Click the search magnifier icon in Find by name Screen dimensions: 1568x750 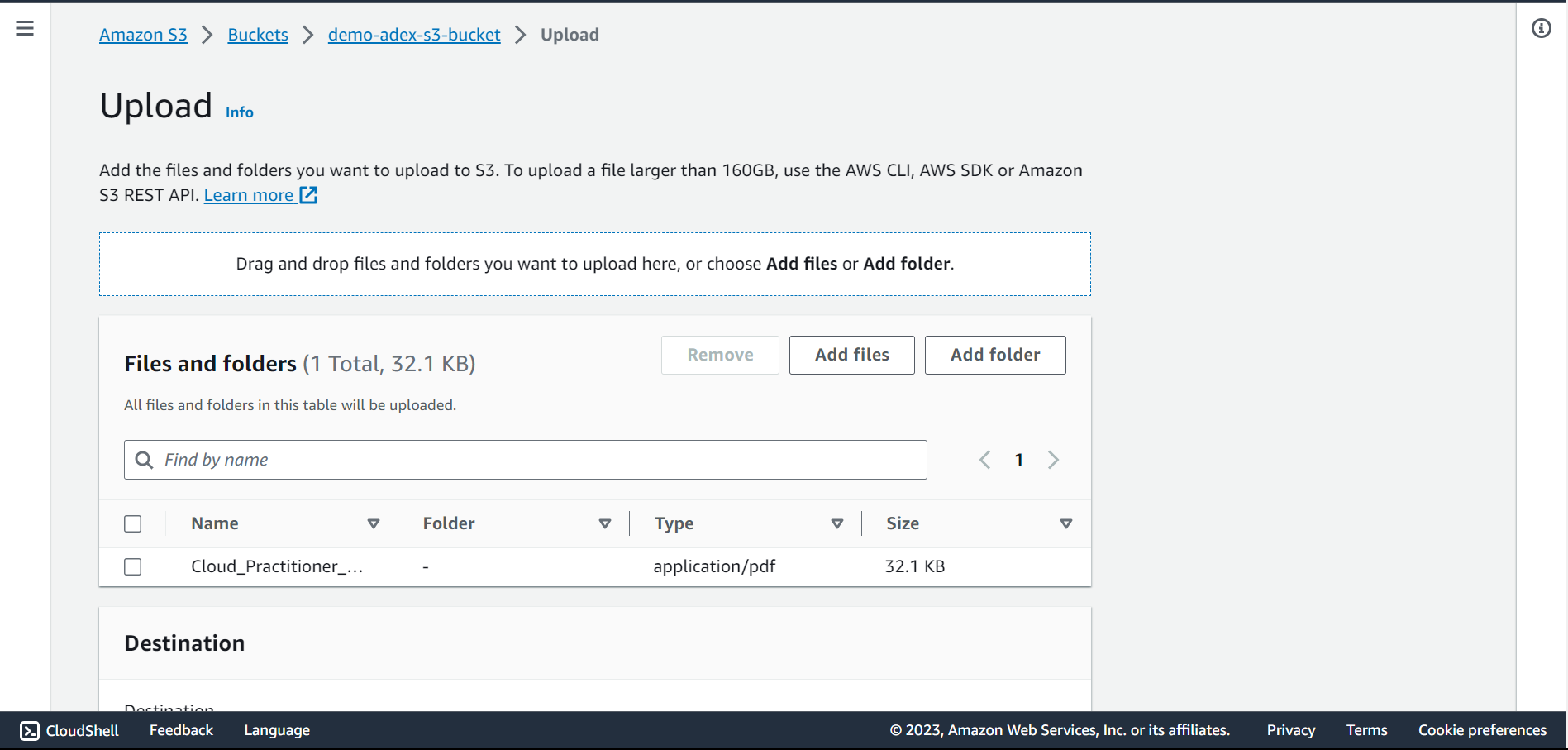pyautogui.click(x=144, y=460)
